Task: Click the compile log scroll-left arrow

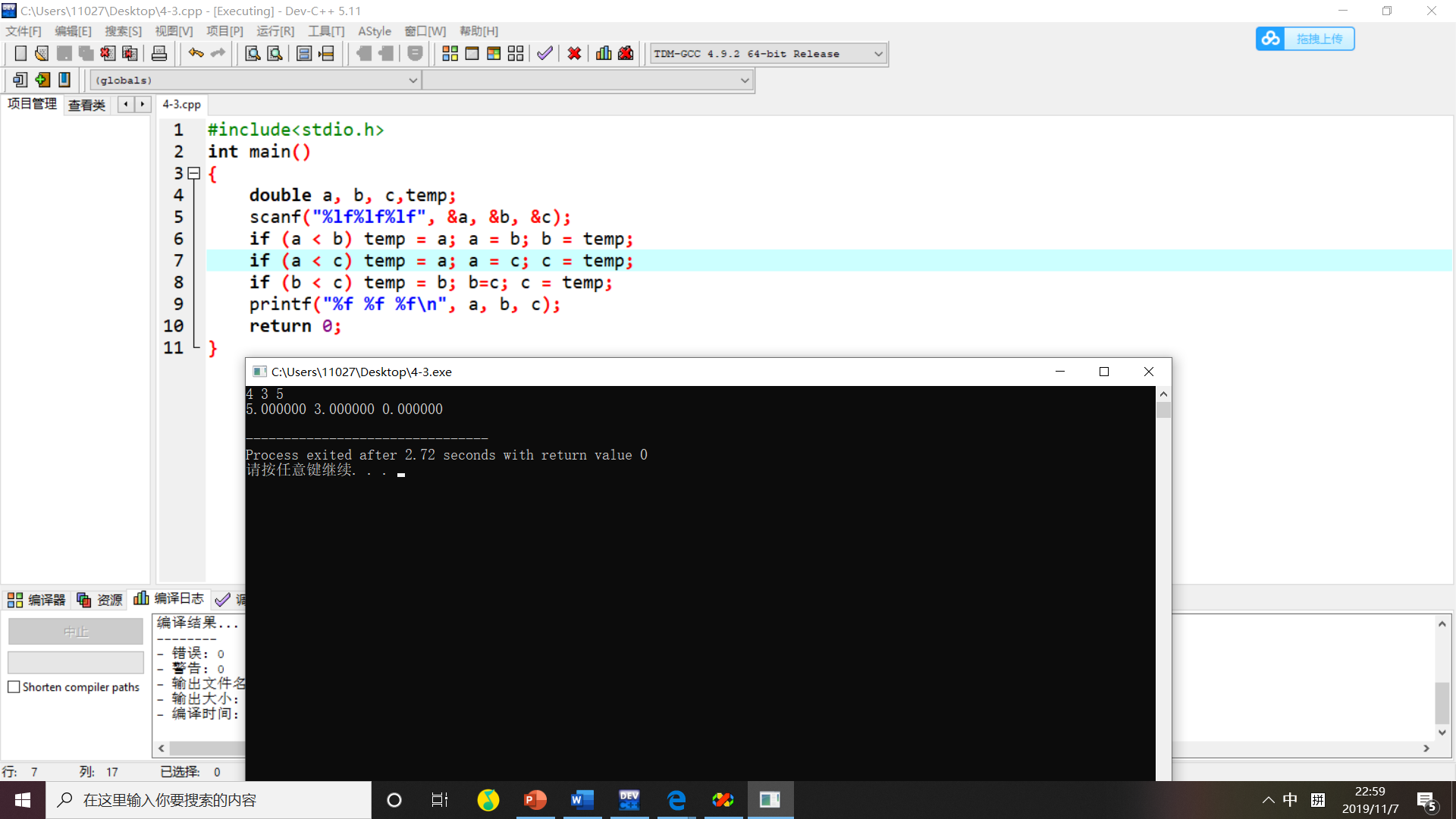Action: click(x=161, y=748)
